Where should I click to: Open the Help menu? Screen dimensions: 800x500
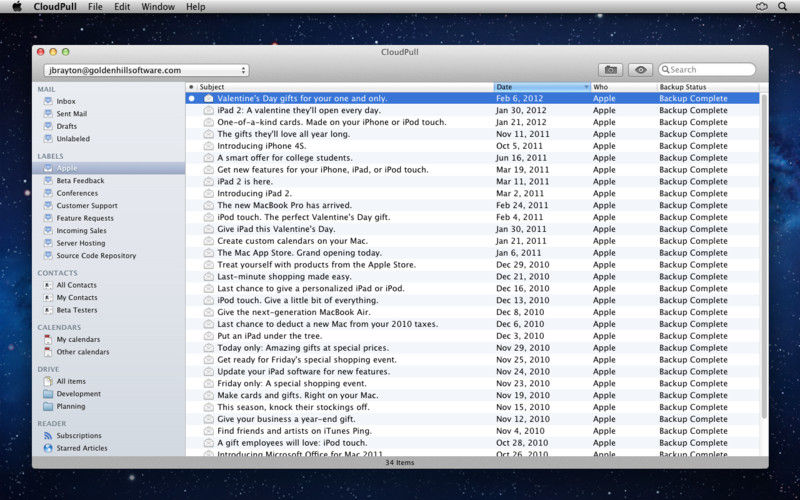pyautogui.click(x=195, y=7)
